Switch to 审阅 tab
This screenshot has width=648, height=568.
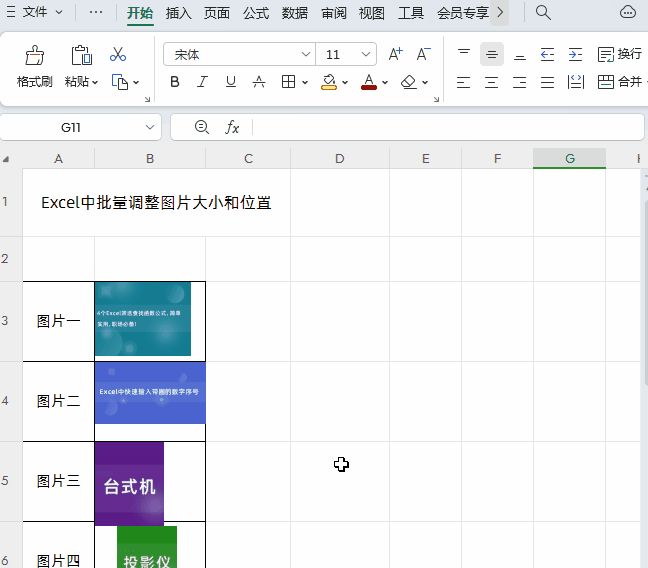334,13
